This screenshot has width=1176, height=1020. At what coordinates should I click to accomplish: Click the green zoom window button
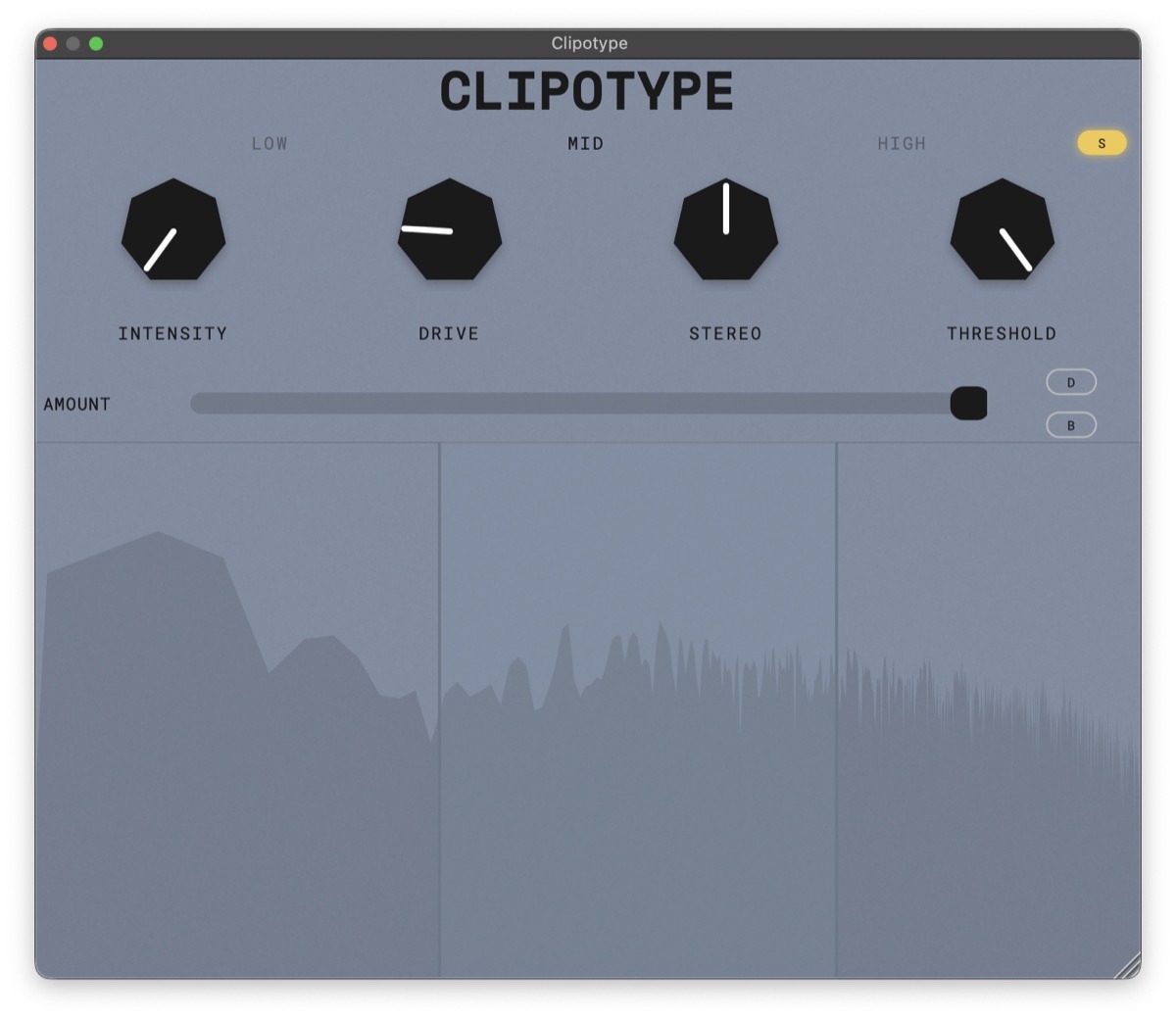click(x=96, y=43)
